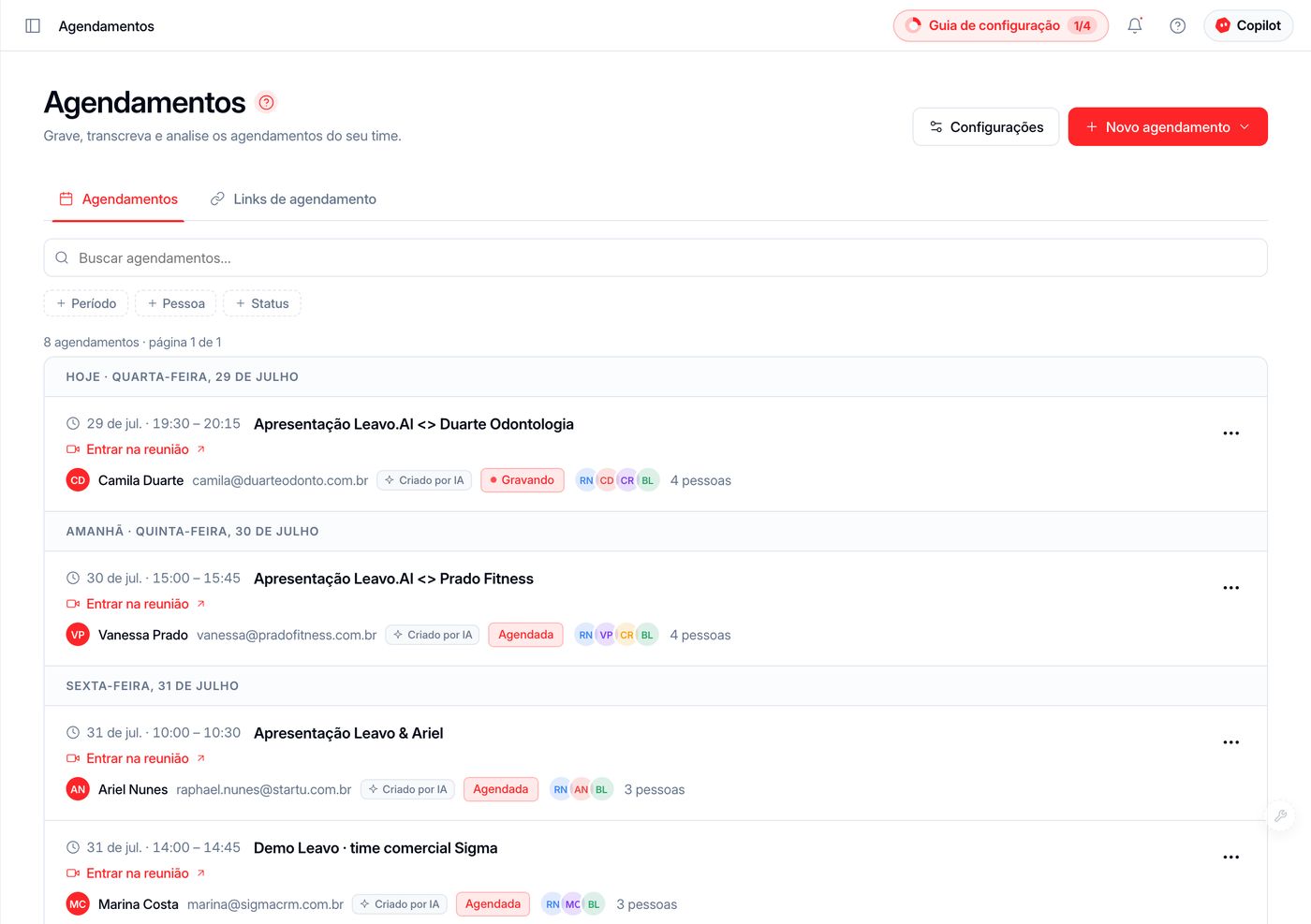Click Criado por IA tag for Camila Duarte
Viewport: 1311px width, 924px height.
pyautogui.click(x=424, y=480)
